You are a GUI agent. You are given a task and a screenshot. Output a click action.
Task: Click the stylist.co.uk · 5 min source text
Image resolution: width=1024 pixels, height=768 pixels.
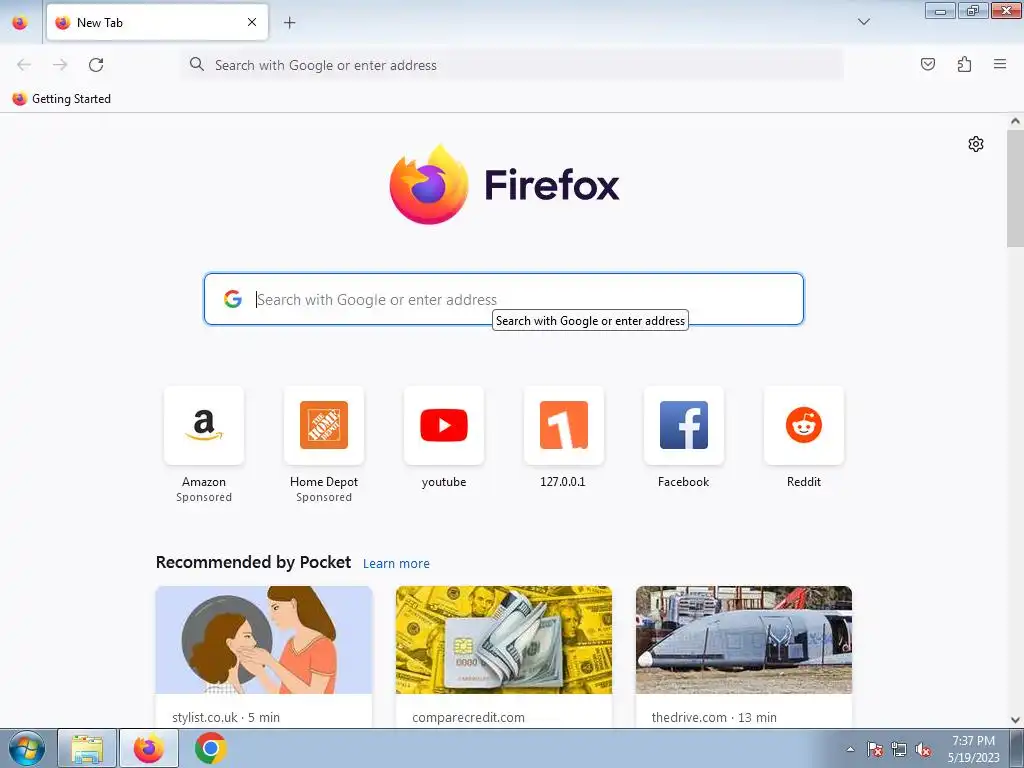[226, 717]
